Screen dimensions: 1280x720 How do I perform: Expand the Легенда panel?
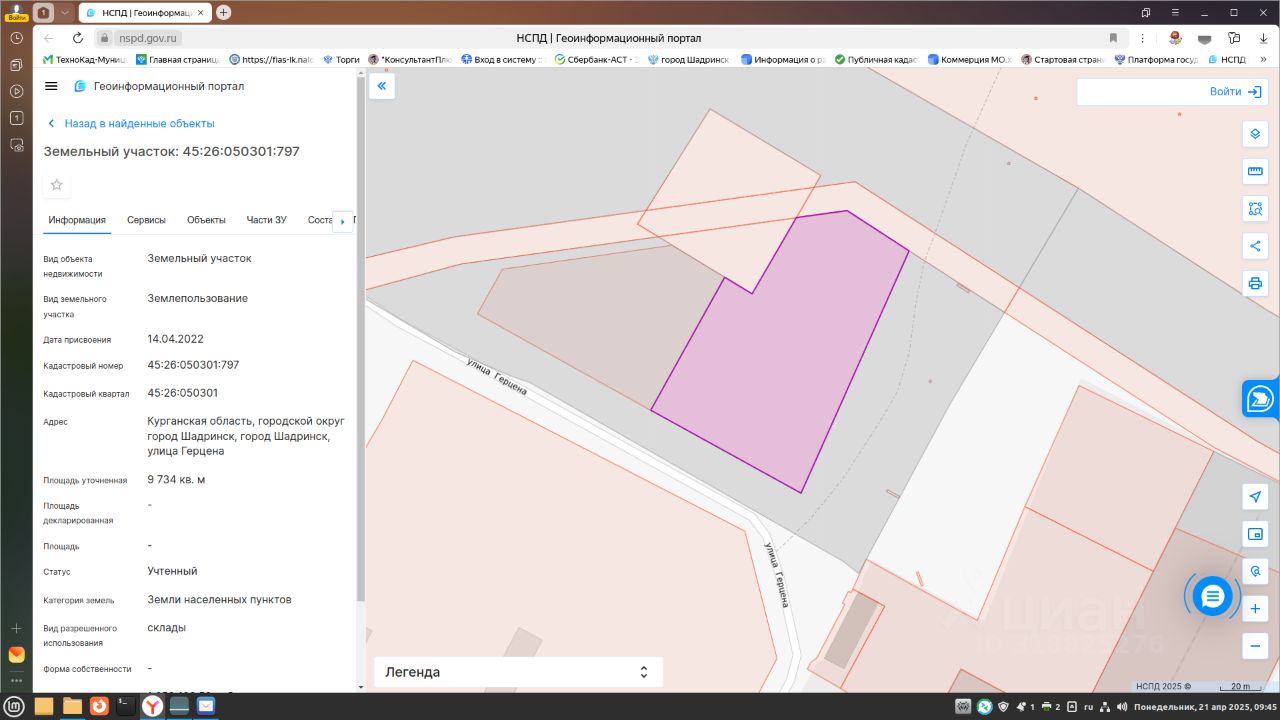click(518, 672)
